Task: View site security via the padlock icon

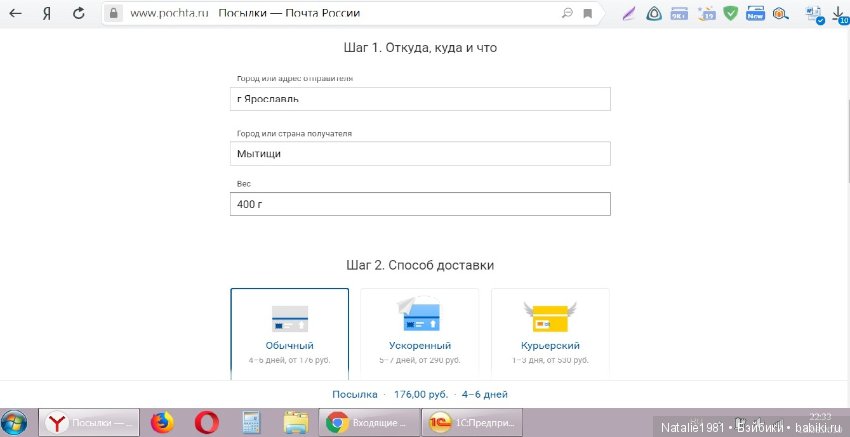Action: pyautogui.click(x=114, y=13)
